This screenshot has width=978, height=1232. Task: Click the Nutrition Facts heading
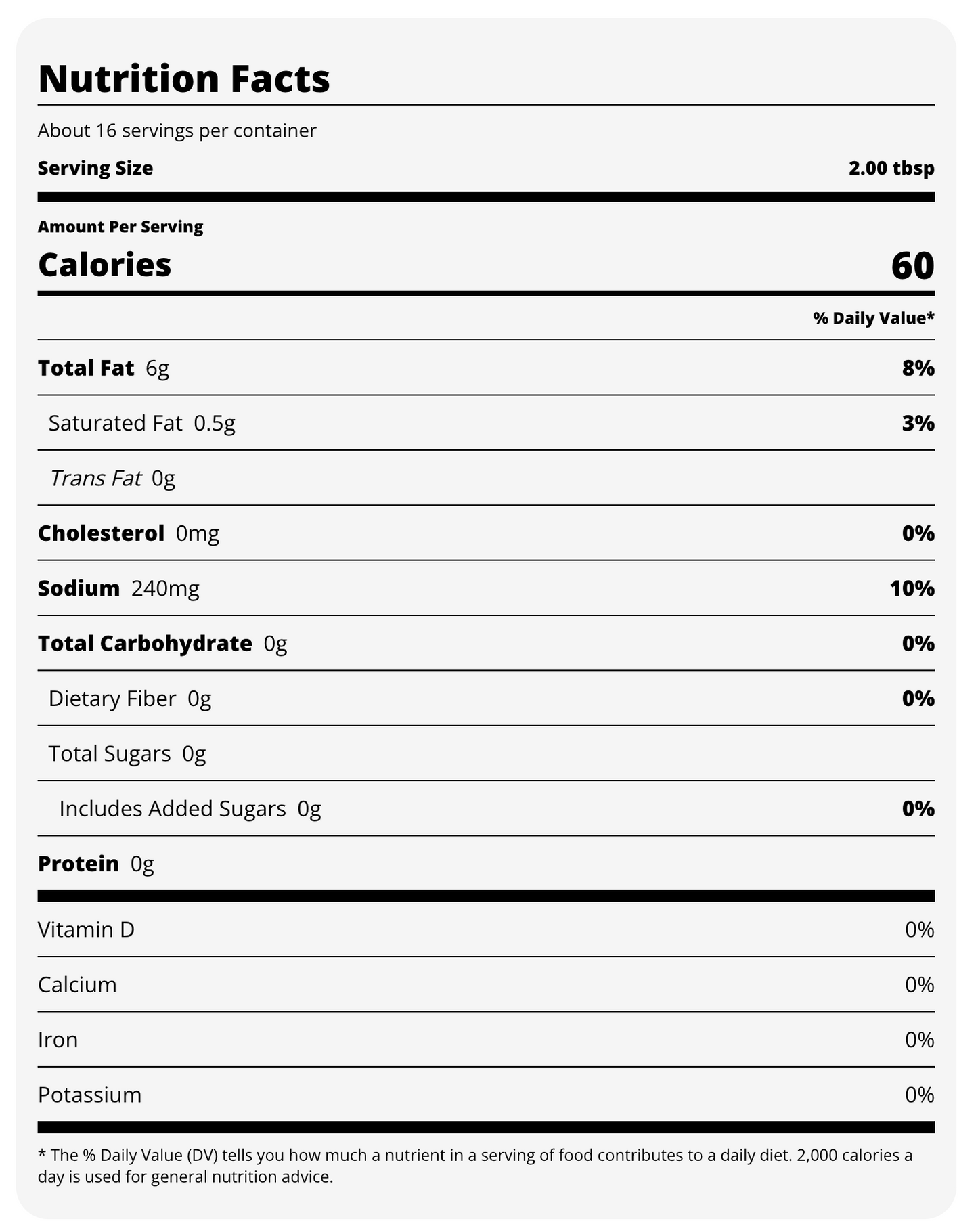point(184,79)
